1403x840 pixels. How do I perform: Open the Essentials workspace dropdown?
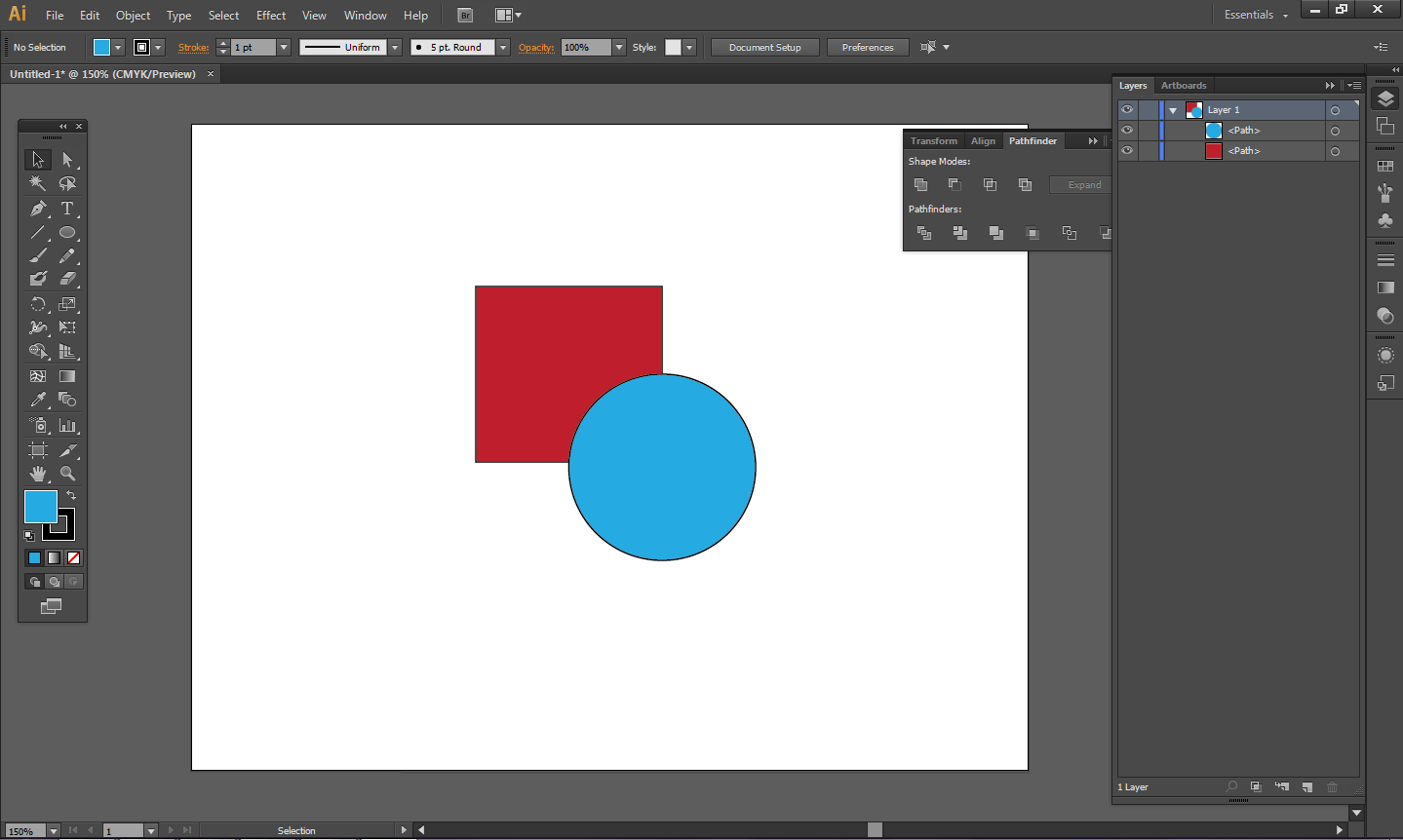(x=1256, y=15)
